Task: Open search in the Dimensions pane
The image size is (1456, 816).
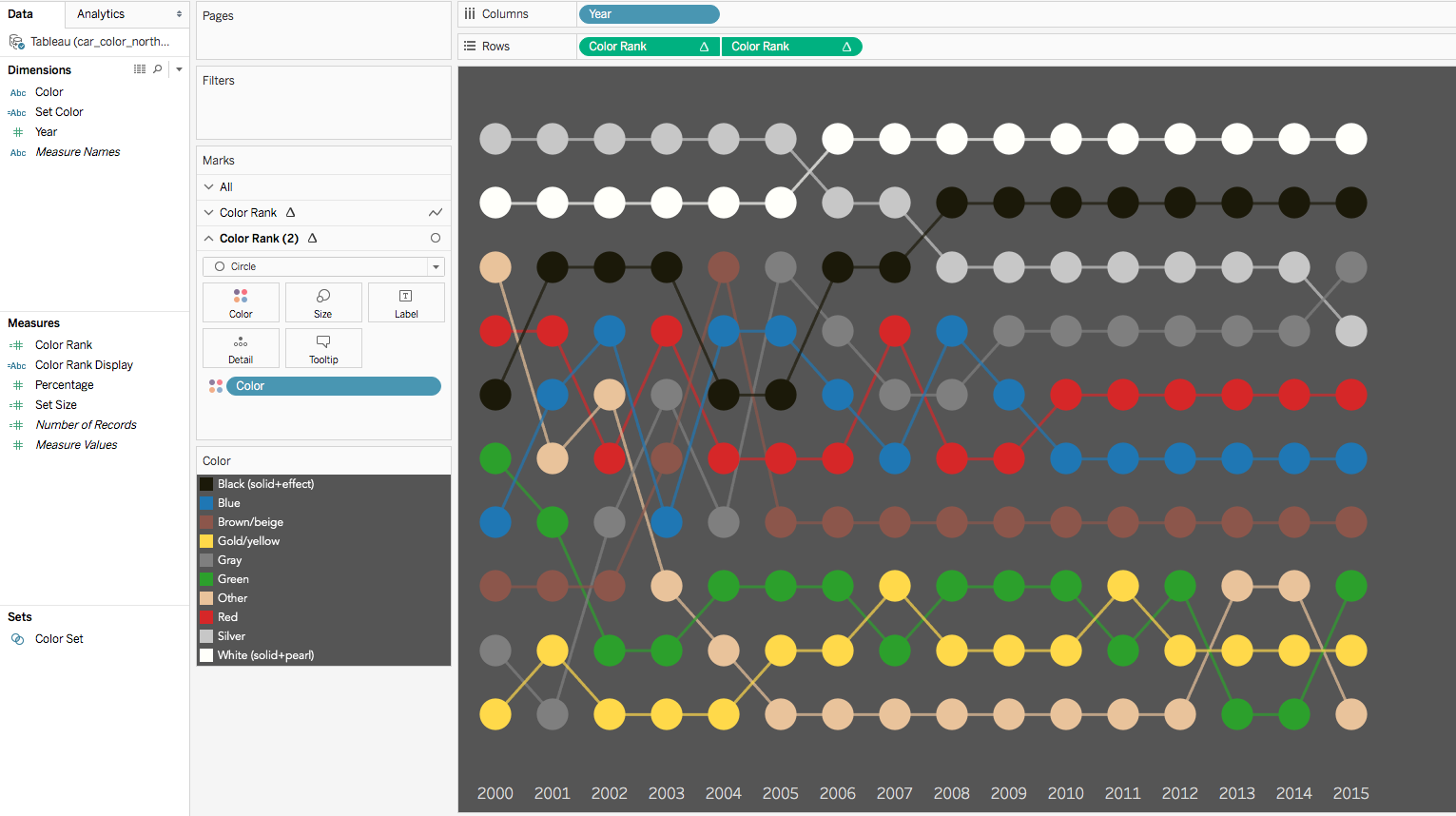Action: [159, 68]
